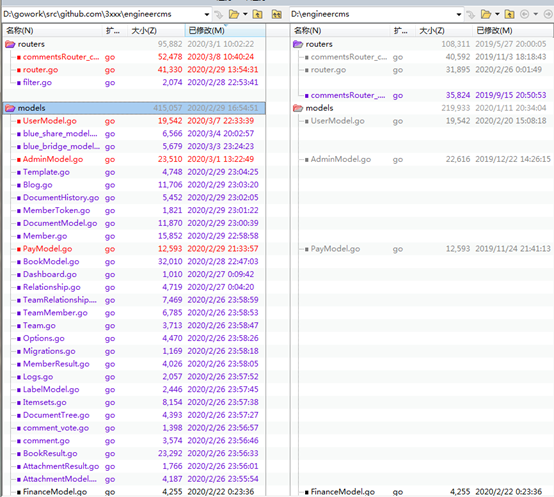Collapse the right routers folder icon
554x497 pixels.
click(x=298, y=44)
